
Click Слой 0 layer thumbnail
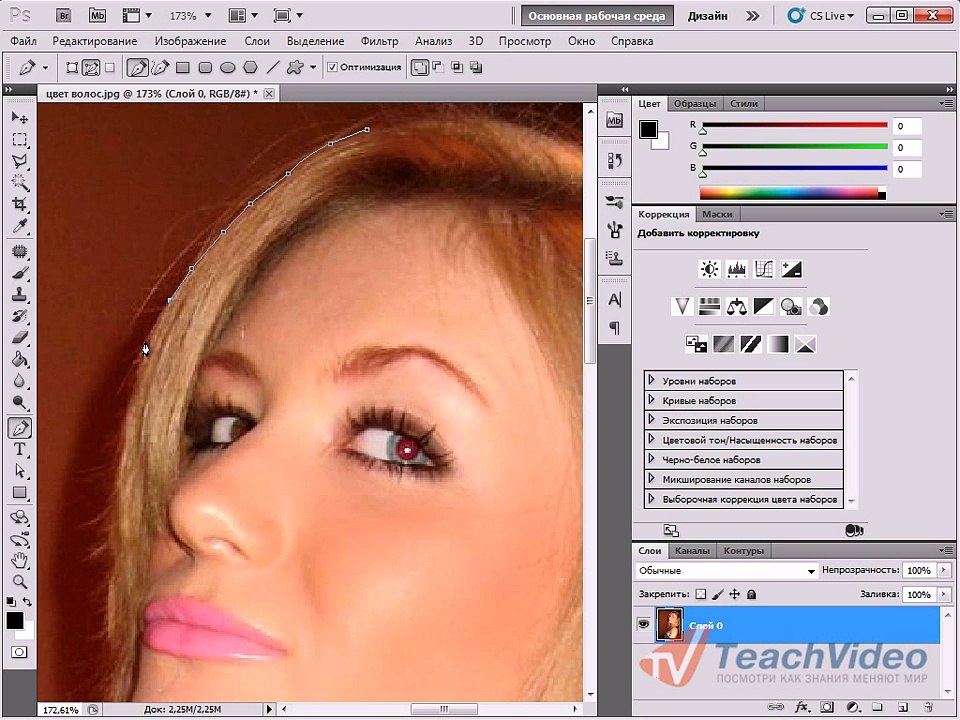(669, 624)
